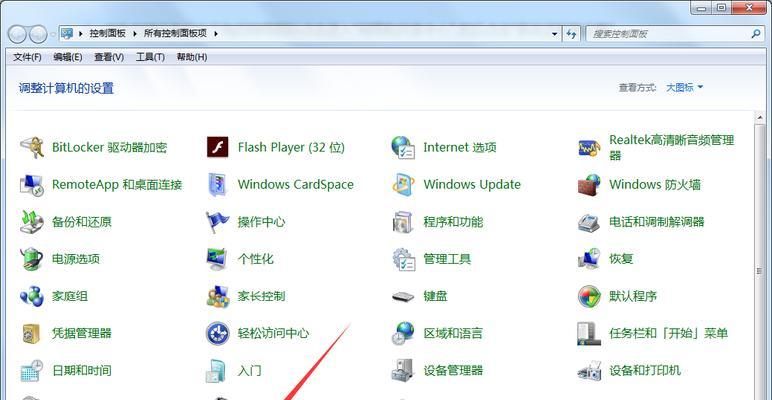The image size is (772, 400).
Task: Open the 电源选项 link text
Action: click(x=76, y=259)
